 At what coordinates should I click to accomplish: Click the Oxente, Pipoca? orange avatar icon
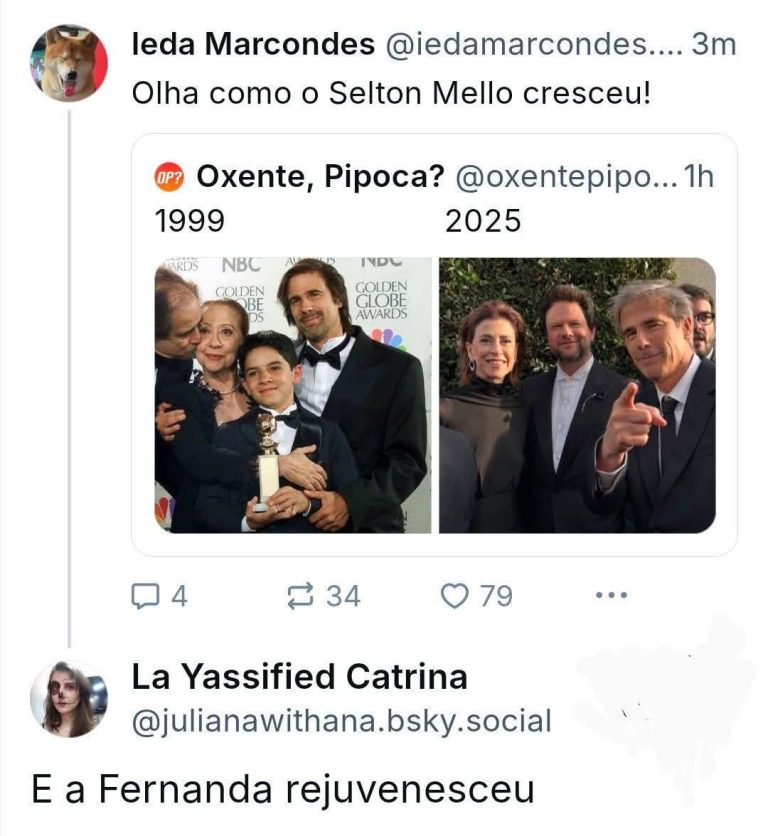tap(170, 177)
